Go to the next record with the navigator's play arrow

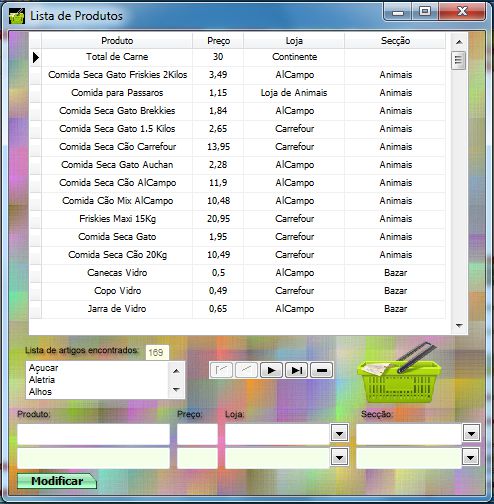tap(271, 370)
